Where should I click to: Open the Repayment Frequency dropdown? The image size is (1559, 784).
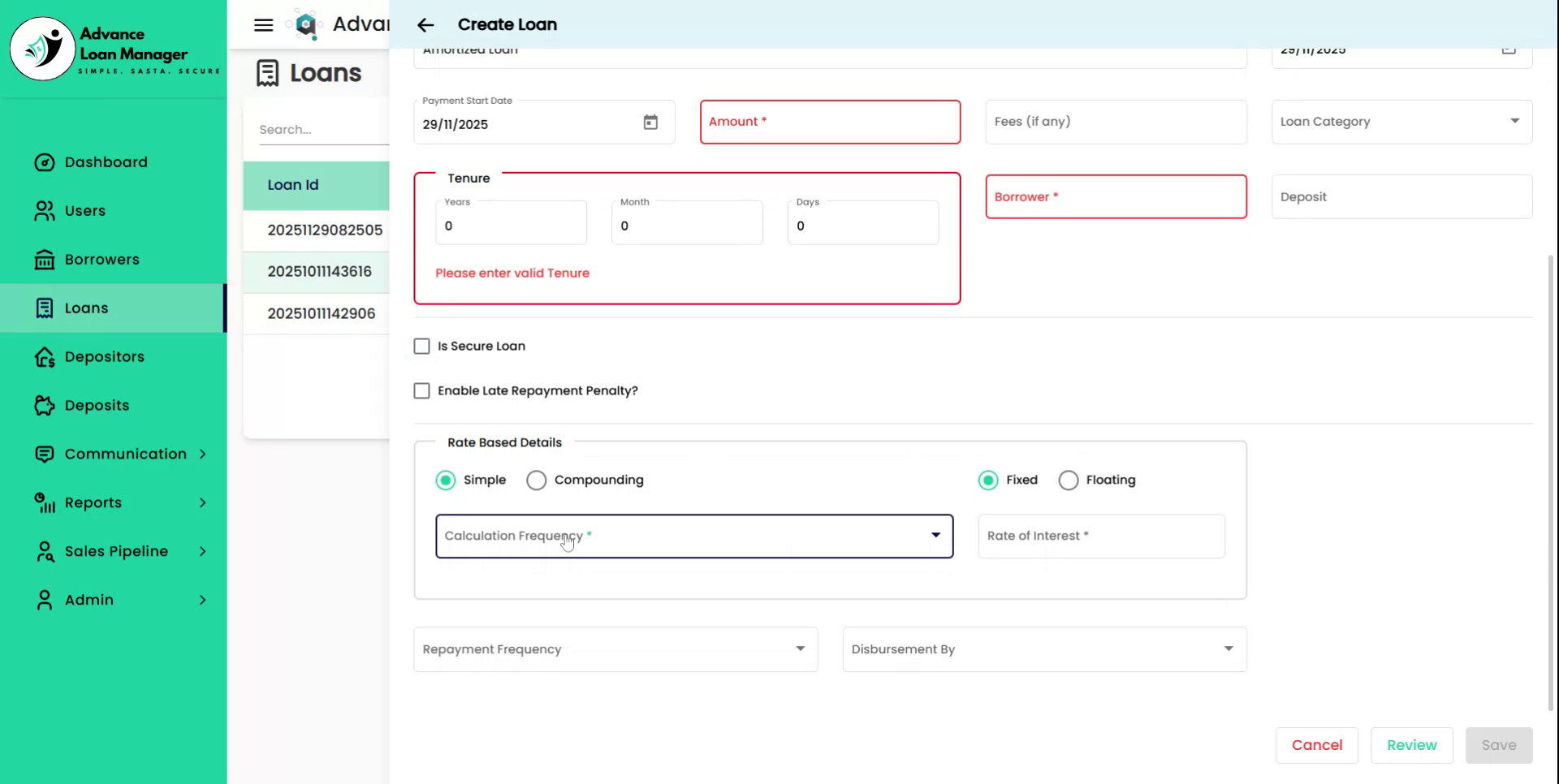[615, 649]
